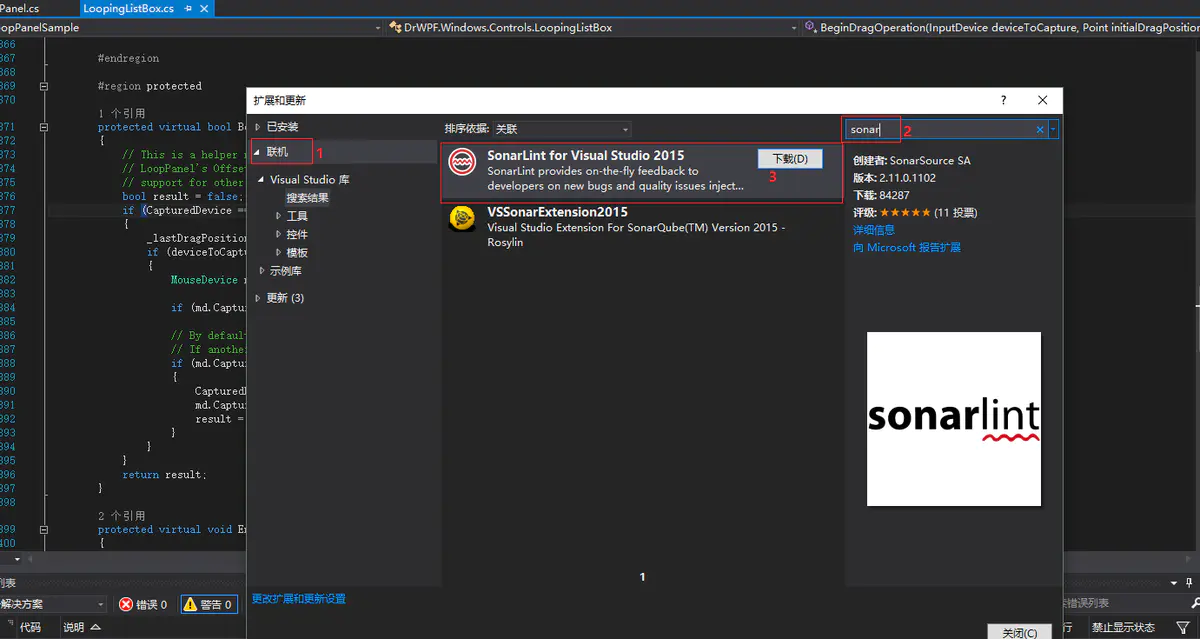Click the error list auto-hide pin
The width and height of the screenshot is (1200, 639).
click(1190, 583)
